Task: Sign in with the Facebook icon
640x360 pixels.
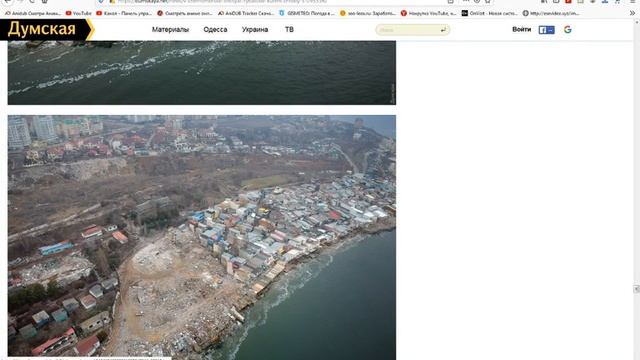Action: (546, 30)
